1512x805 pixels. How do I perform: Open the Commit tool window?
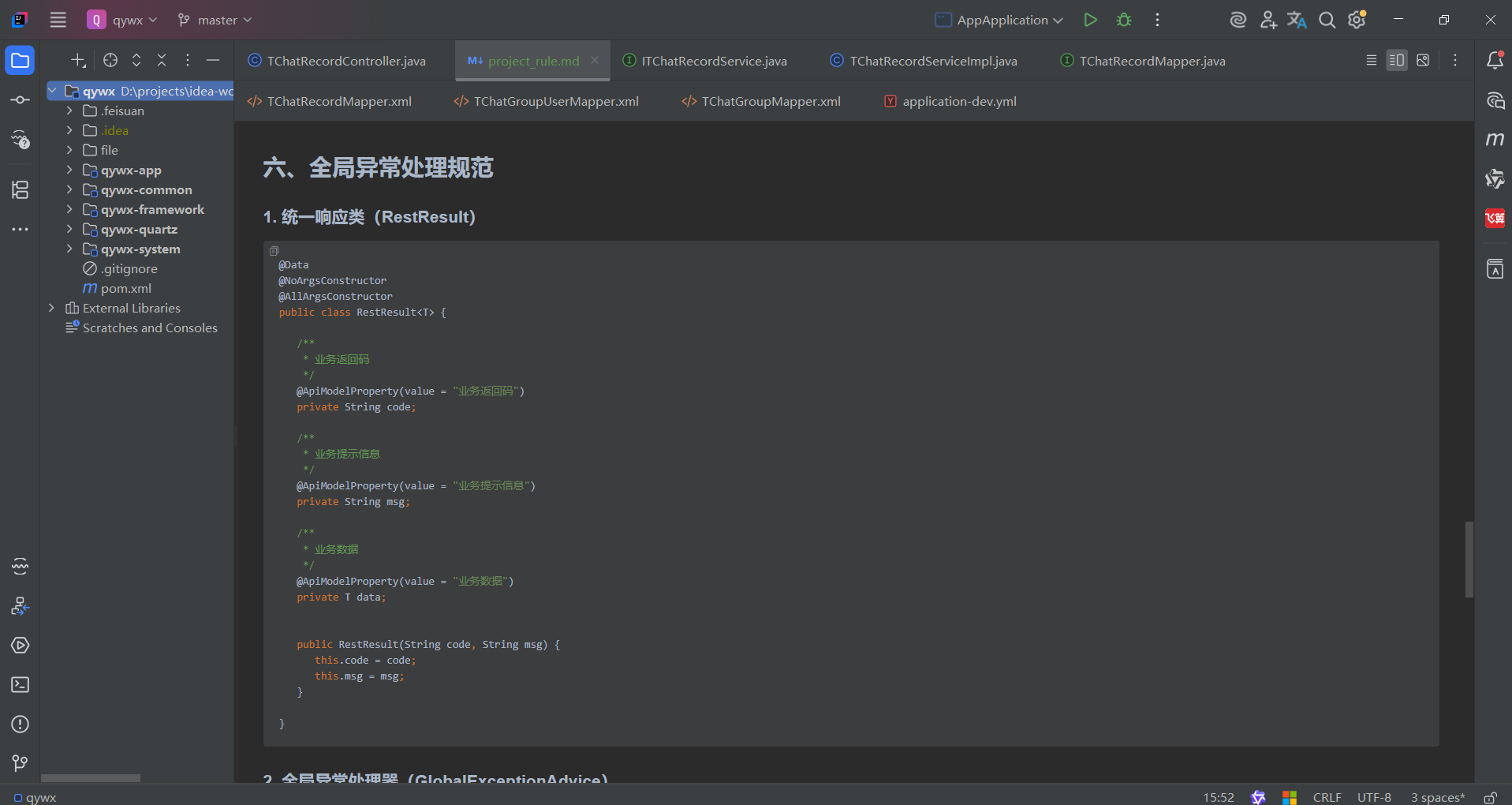20,99
